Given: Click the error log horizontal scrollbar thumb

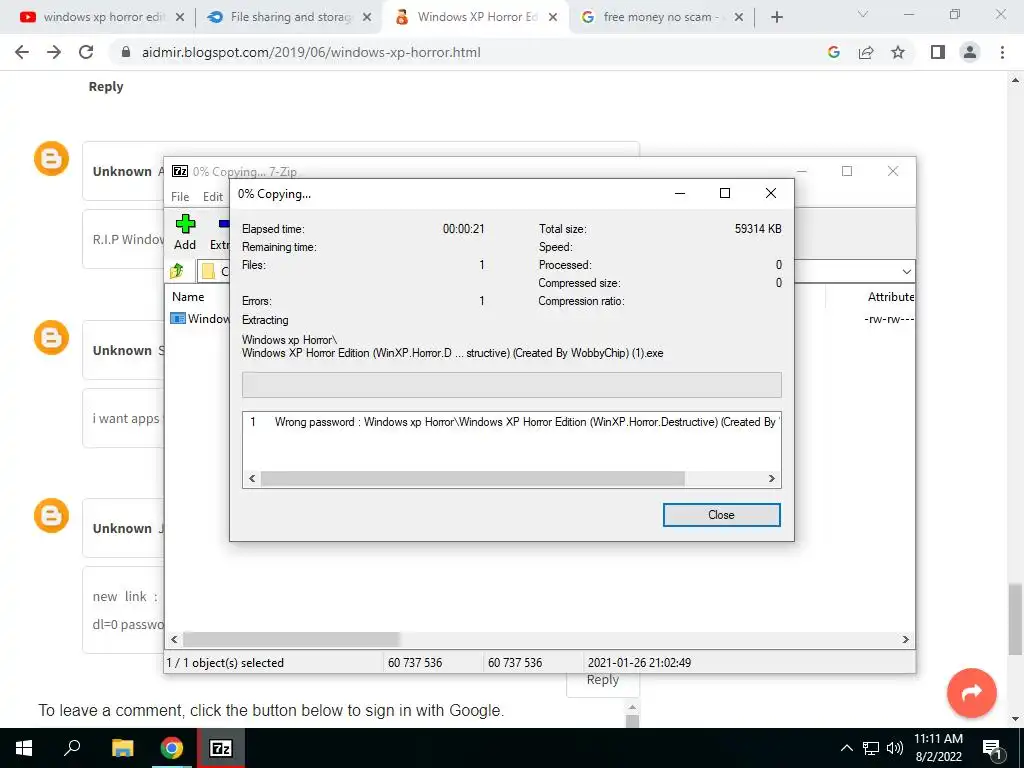Looking at the screenshot, I should coord(472,479).
